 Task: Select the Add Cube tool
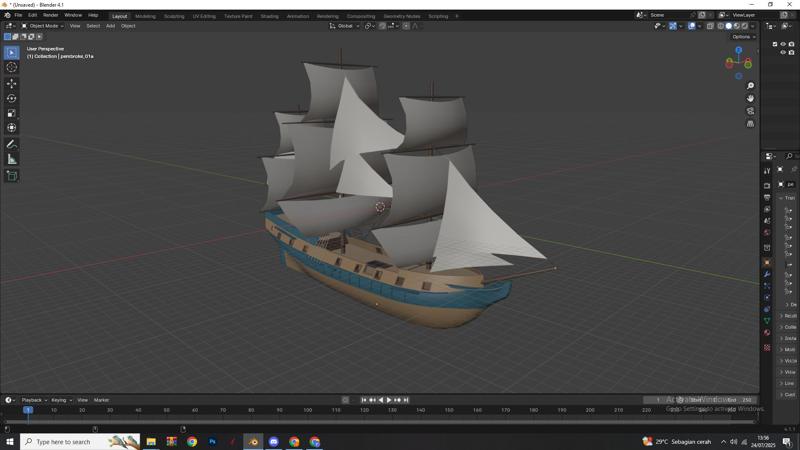[x=11, y=176]
